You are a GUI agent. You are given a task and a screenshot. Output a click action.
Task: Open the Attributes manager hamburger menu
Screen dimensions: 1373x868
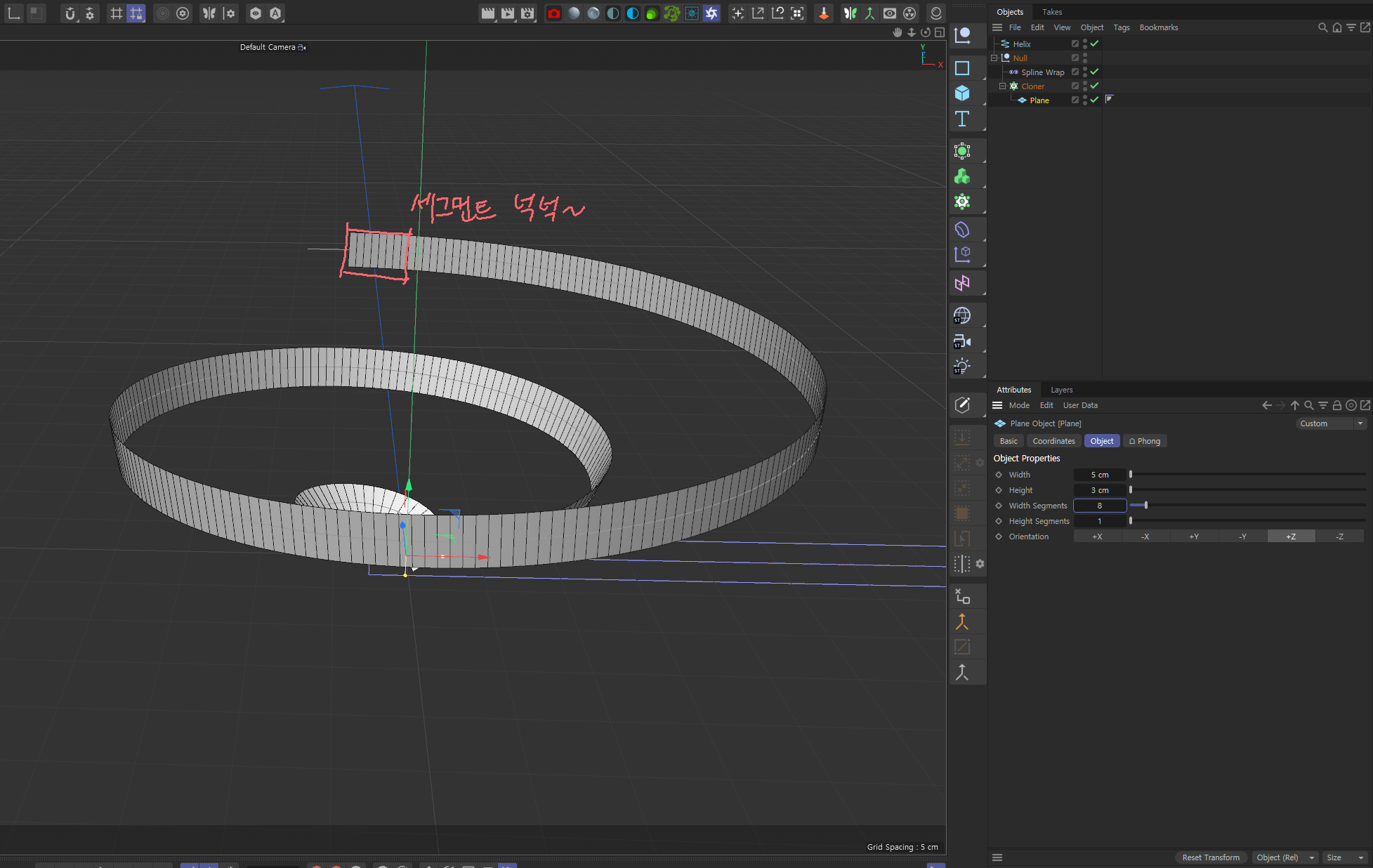(997, 405)
